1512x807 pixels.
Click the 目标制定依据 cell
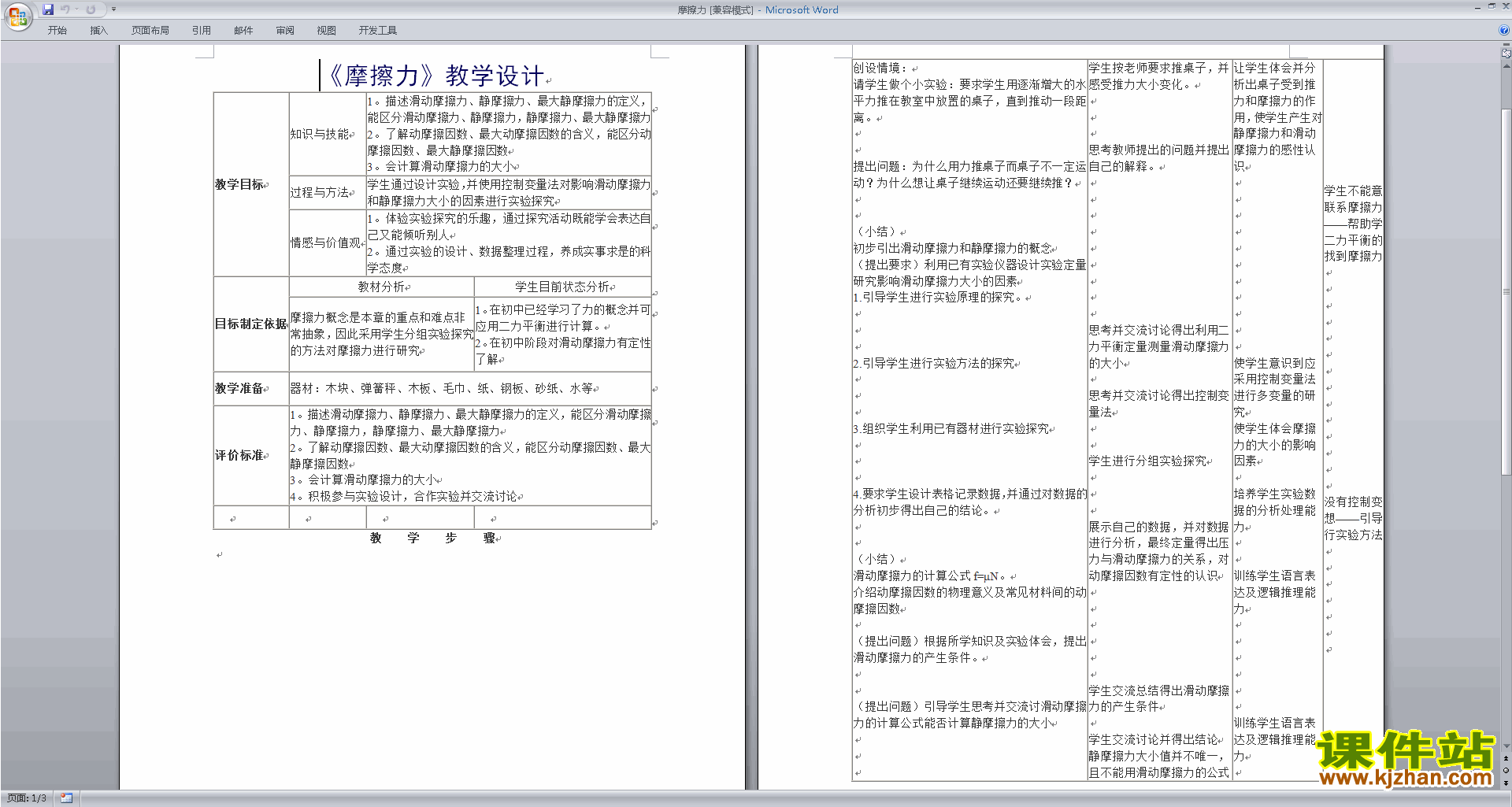[x=250, y=324]
